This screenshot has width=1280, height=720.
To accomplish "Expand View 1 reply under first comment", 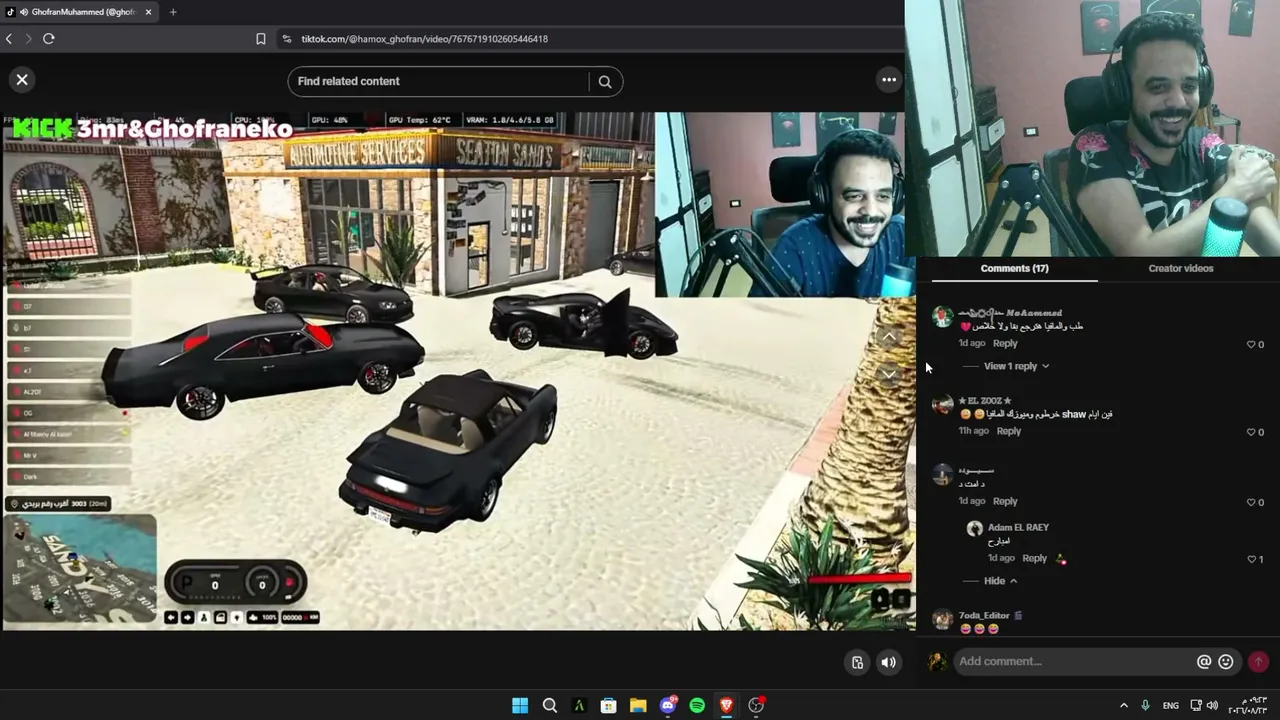I will 1016,366.
